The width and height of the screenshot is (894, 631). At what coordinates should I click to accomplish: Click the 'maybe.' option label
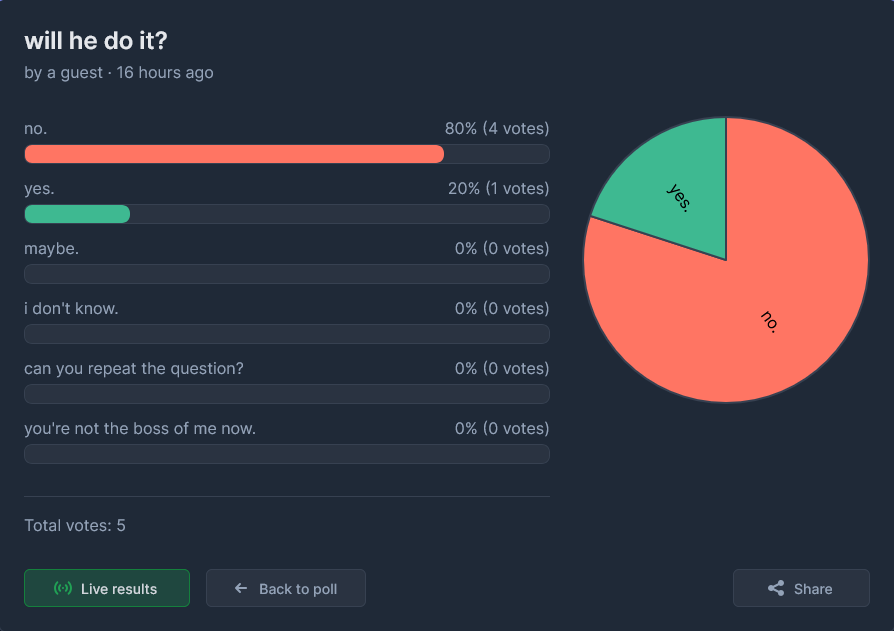click(51, 249)
